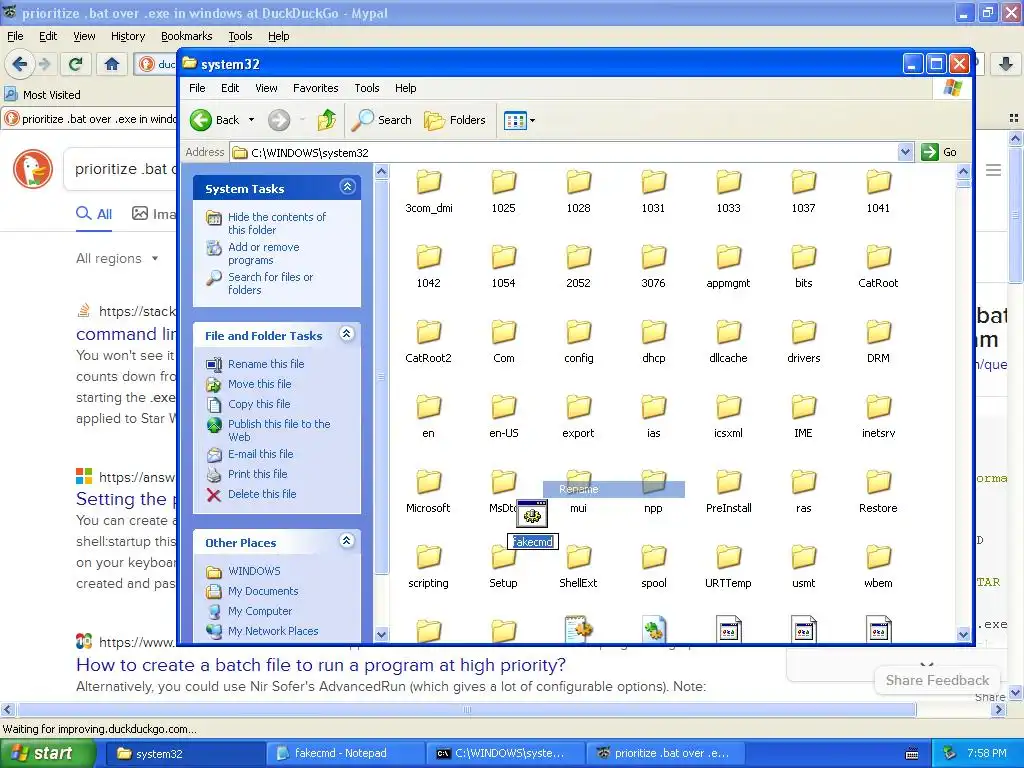Open the Mypal downloads arrow icon
The height and width of the screenshot is (768, 1024).
point(1006,63)
